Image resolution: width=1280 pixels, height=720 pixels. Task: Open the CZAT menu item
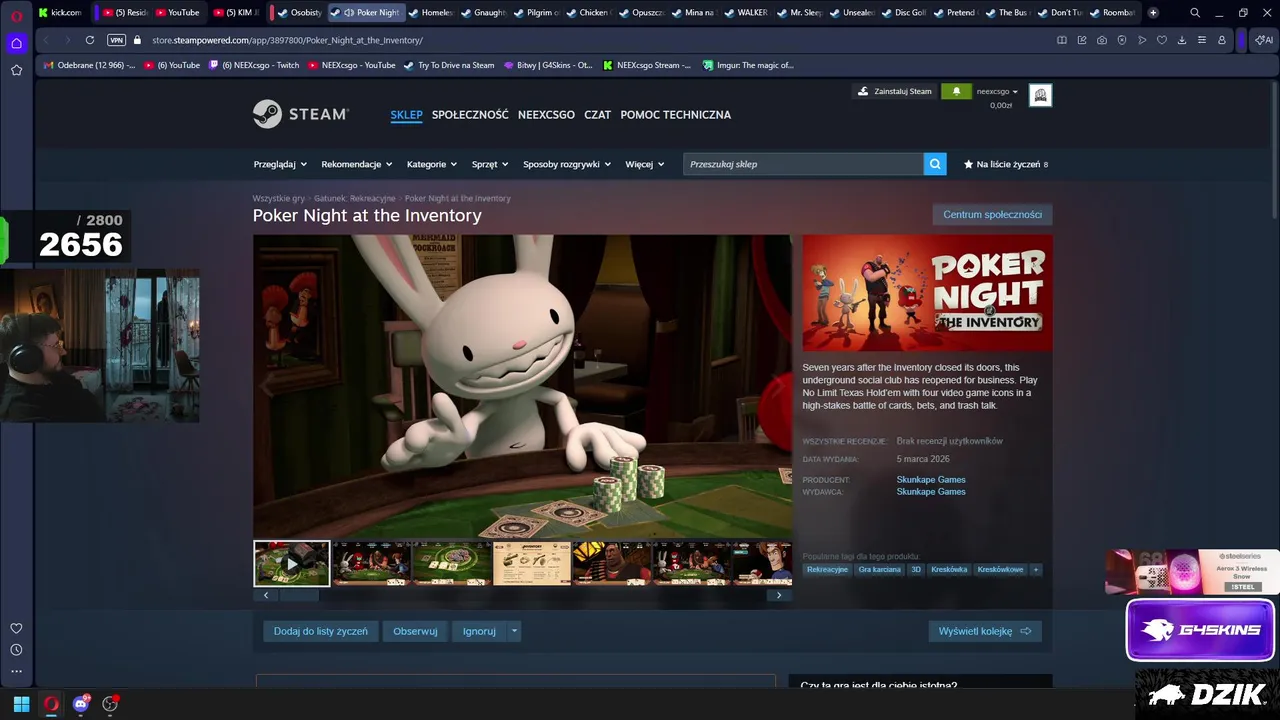[597, 114]
